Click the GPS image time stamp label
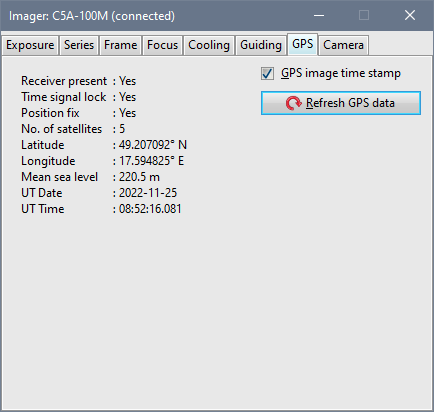 pyautogui.click(x=341, y=73)
